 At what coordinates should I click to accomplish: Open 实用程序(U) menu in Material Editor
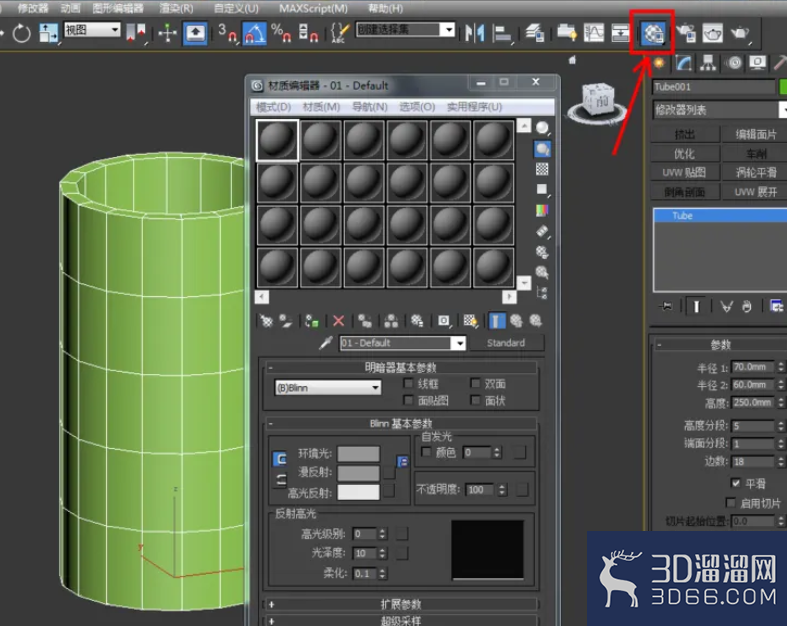point(474,107)
